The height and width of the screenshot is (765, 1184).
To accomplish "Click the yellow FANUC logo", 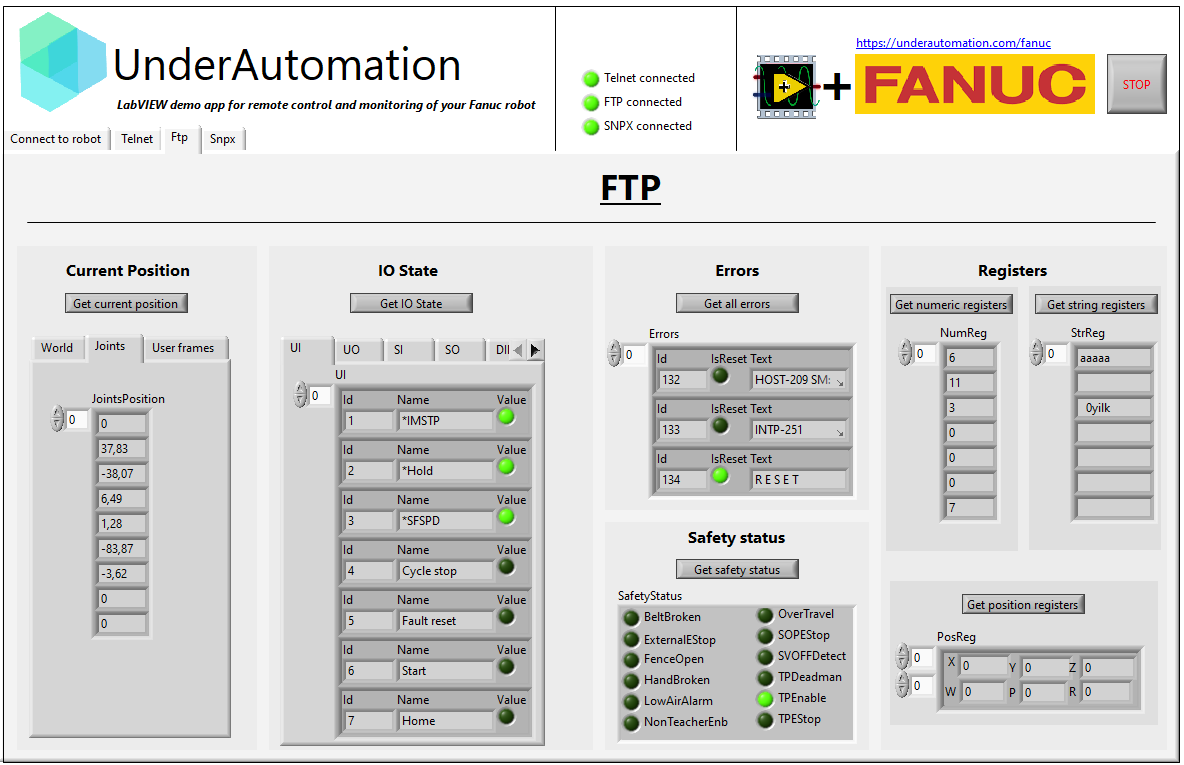I will (x=974, y=84).
